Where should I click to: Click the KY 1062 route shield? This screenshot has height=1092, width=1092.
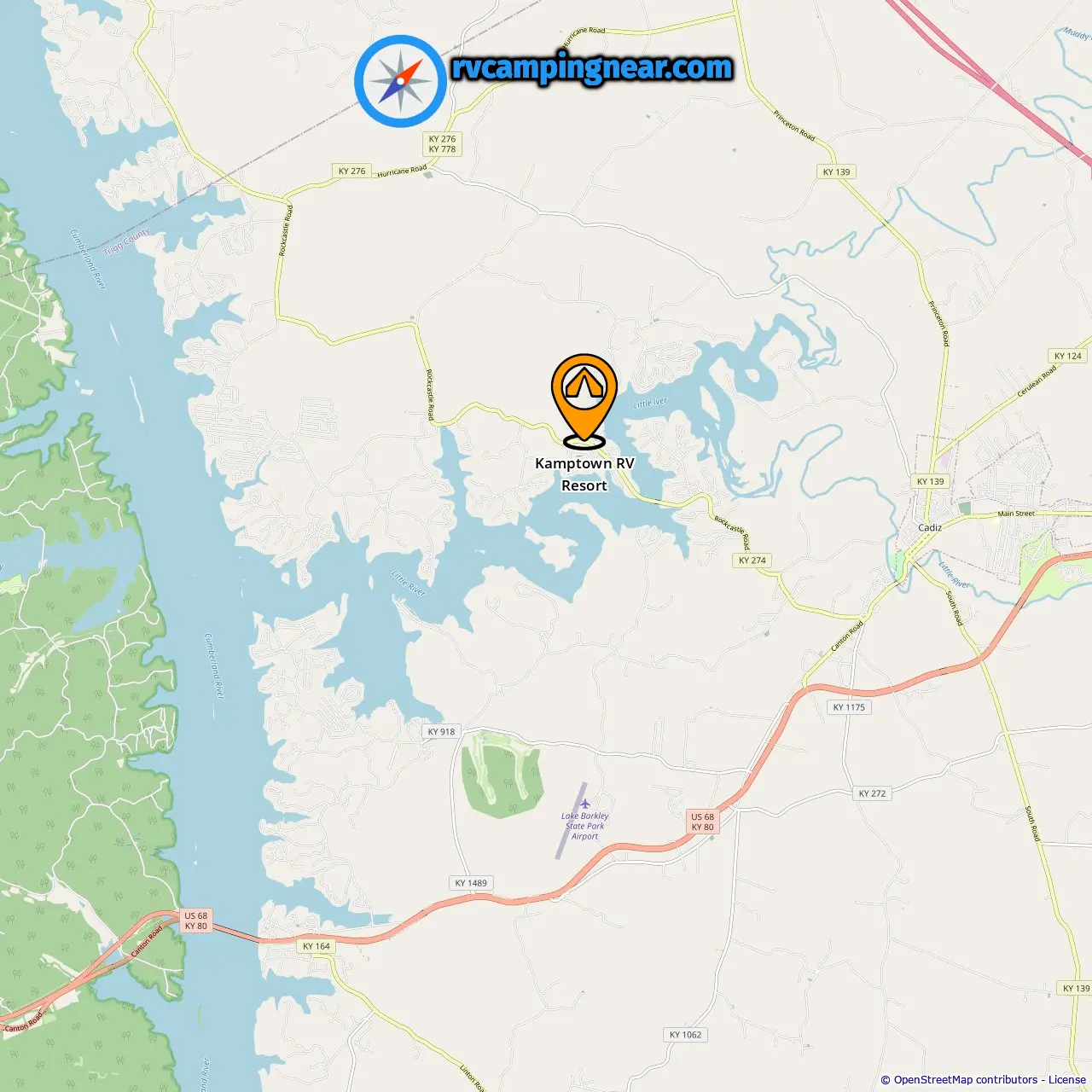tap(685, 1035)
